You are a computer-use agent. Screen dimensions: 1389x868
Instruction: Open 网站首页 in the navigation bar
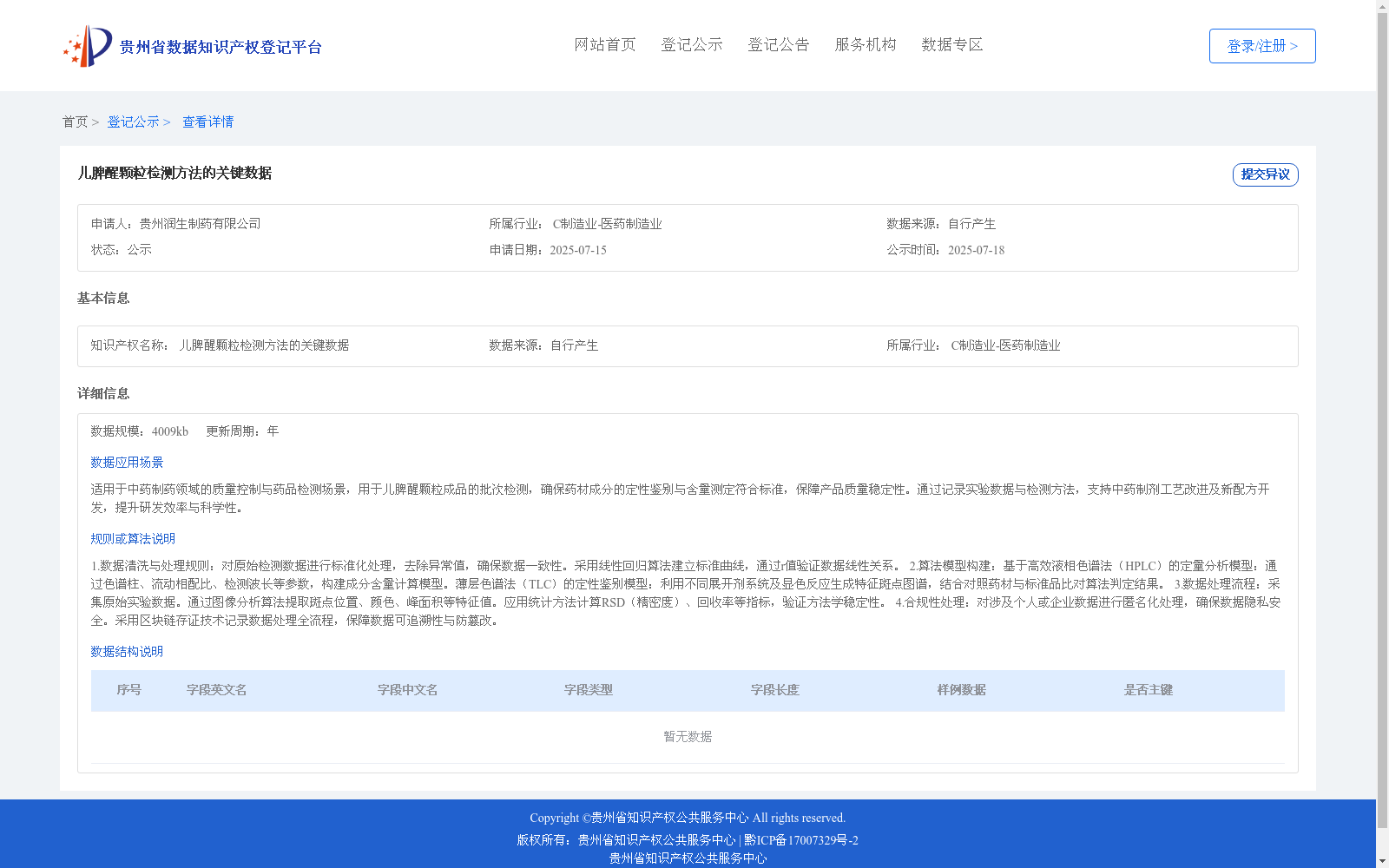605,44
